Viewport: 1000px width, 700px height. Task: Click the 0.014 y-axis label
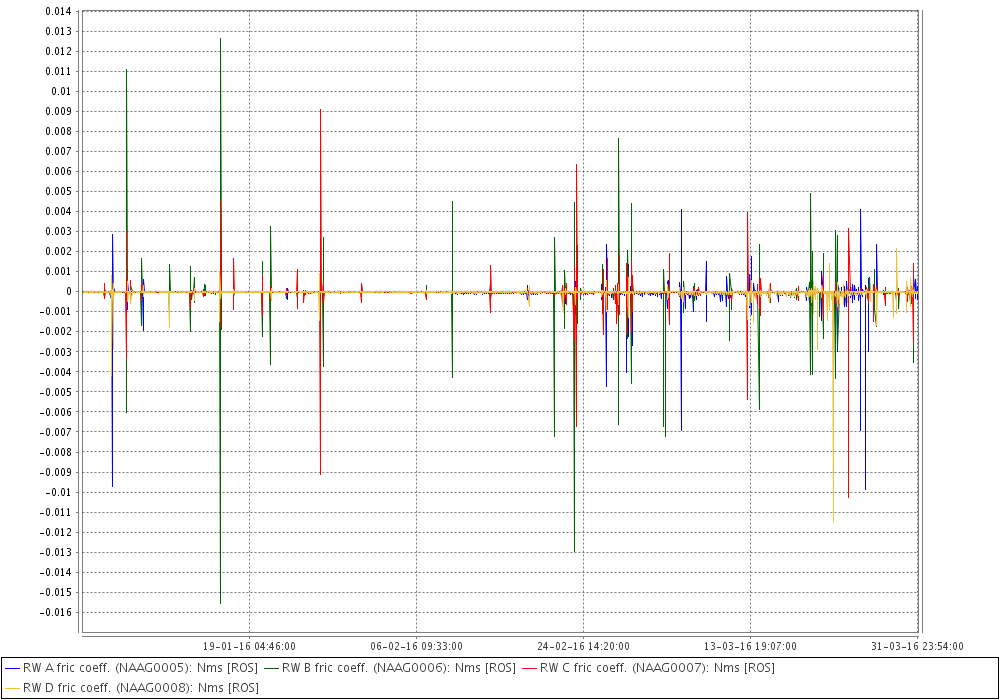point(59,11)
